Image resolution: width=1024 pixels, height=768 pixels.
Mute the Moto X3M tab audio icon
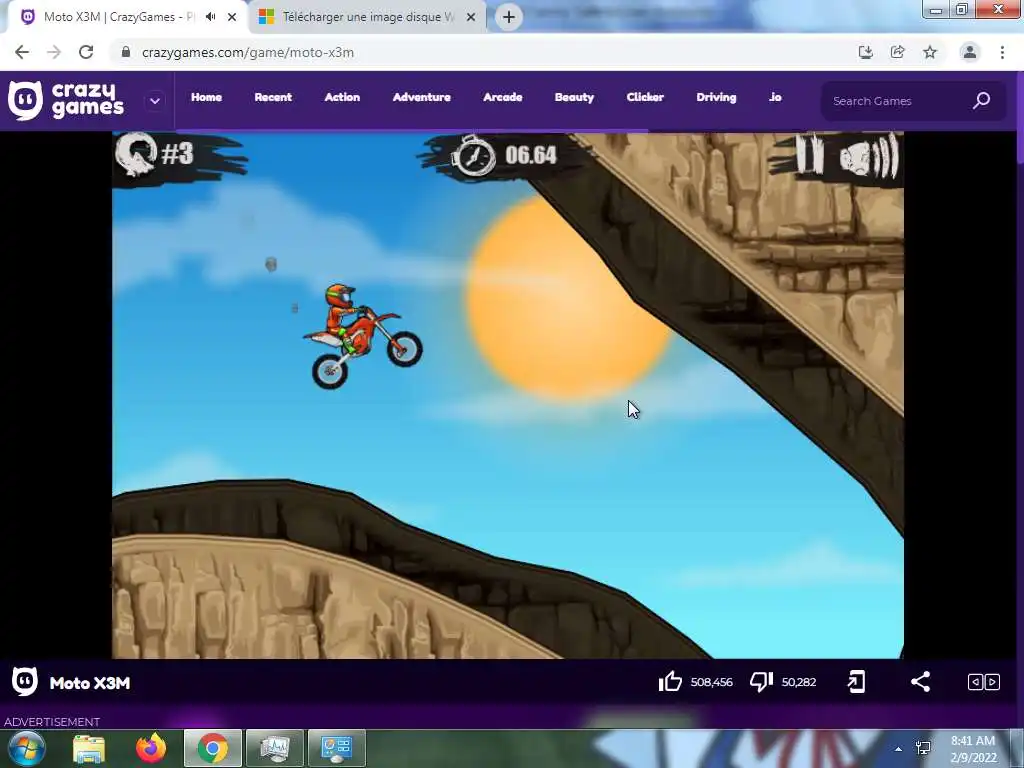pyautogui.click(x=210, y=17)
